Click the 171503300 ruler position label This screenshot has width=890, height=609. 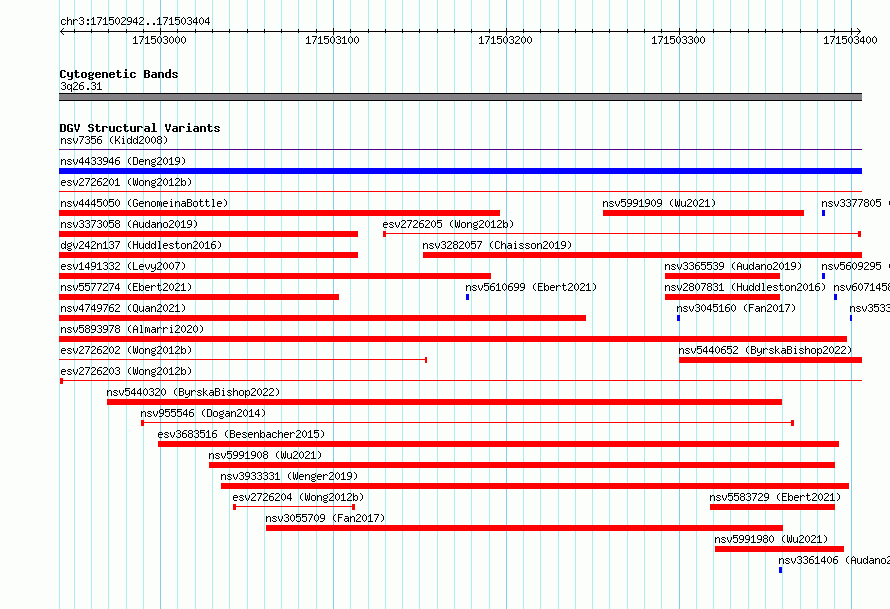[678, 40]
